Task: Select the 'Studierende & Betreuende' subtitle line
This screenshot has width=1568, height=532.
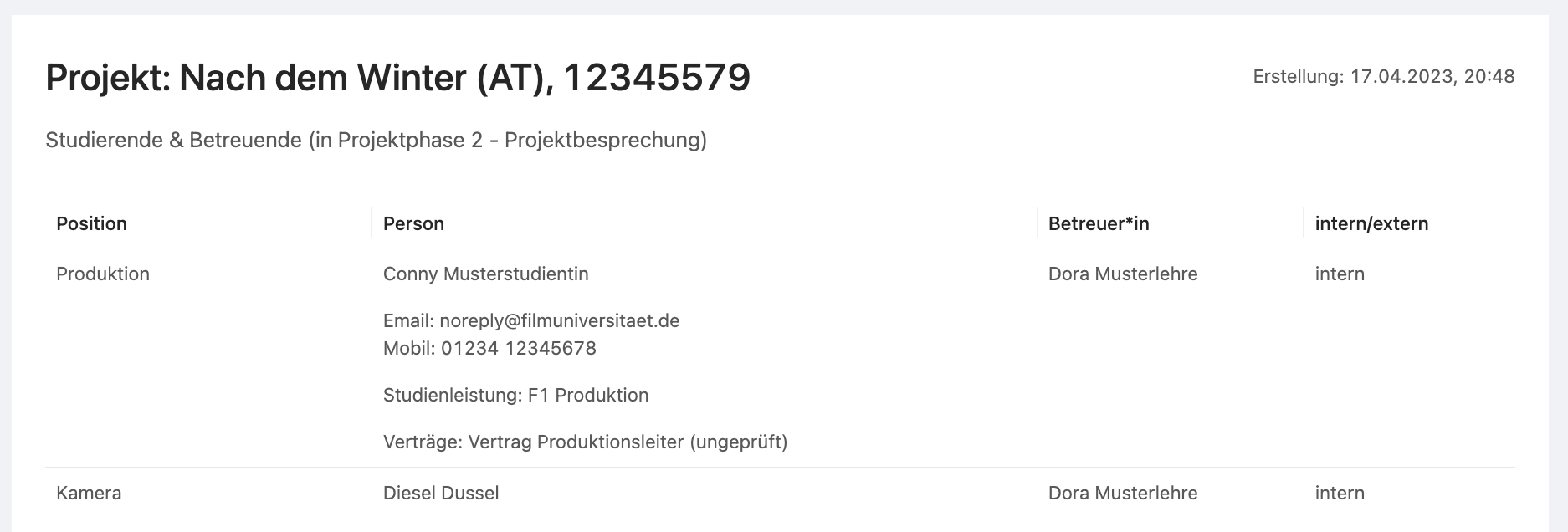Action: [376, 140]
